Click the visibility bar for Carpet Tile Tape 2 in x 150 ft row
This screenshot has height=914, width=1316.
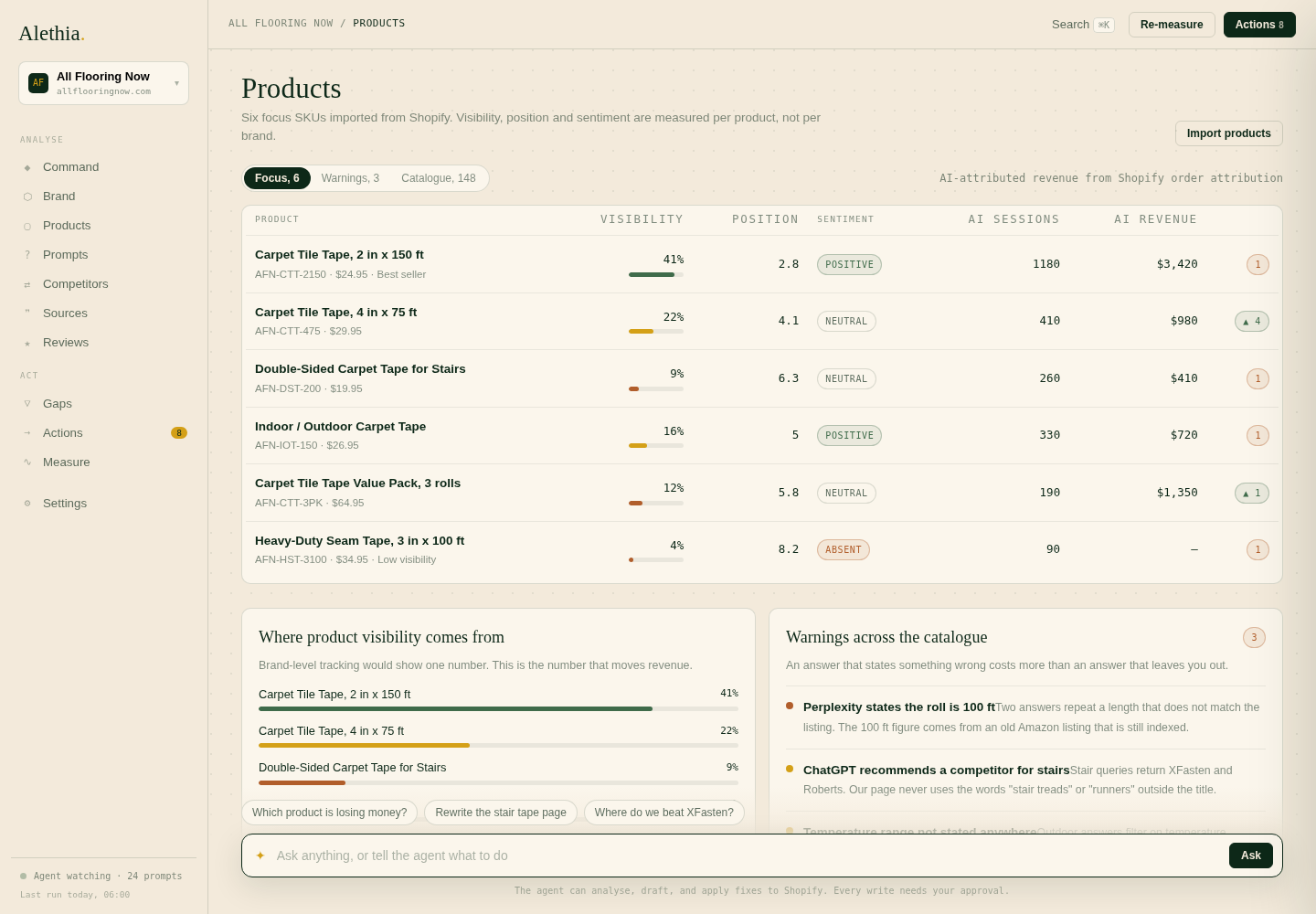(x=656, y=274)
